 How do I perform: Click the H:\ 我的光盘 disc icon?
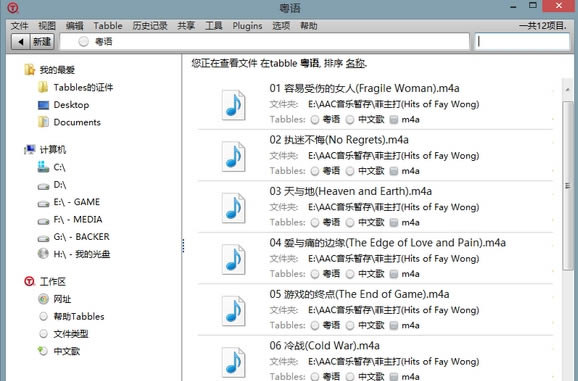click(43, 254)
